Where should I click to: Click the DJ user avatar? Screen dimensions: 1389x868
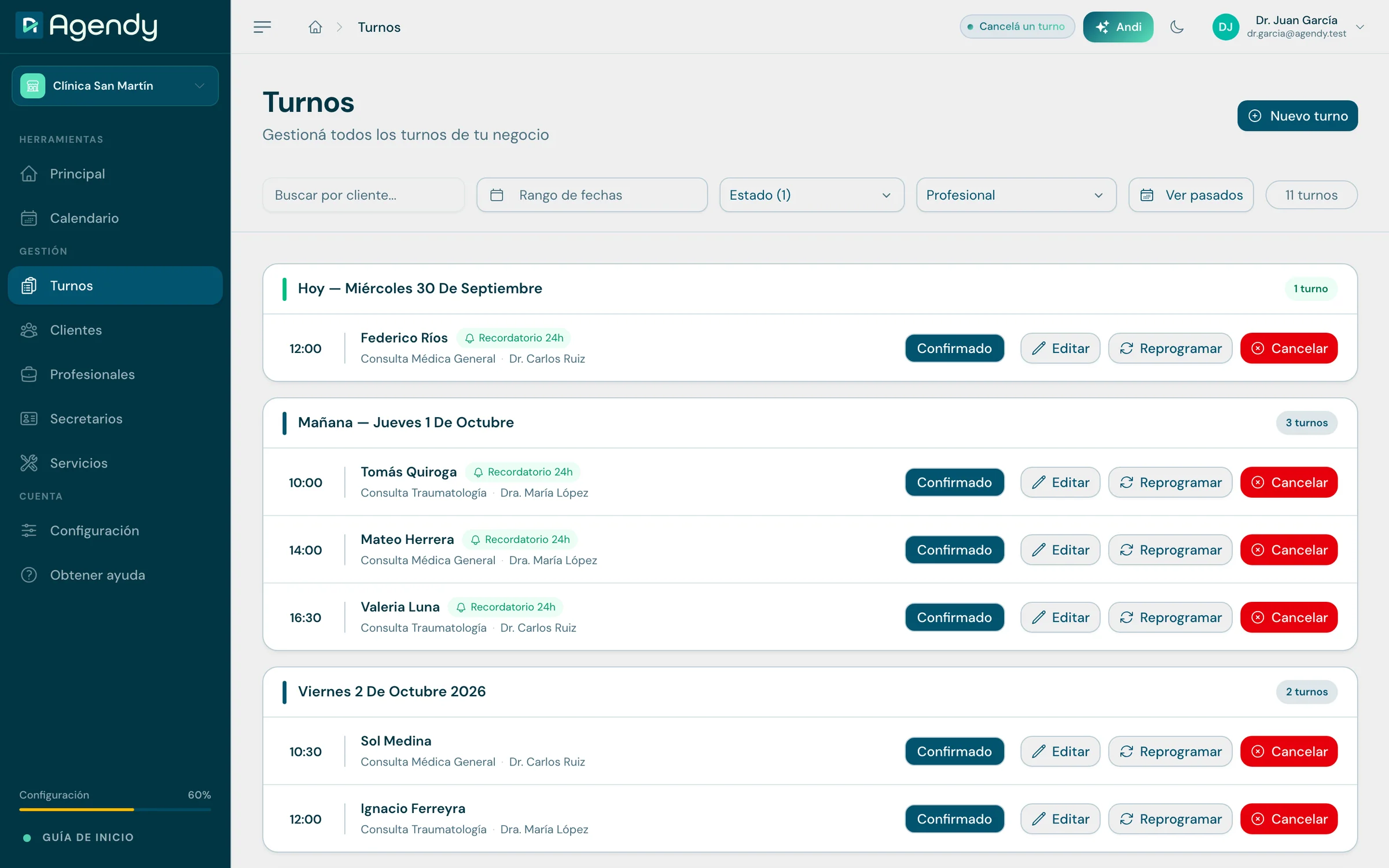coord(1225,27)
